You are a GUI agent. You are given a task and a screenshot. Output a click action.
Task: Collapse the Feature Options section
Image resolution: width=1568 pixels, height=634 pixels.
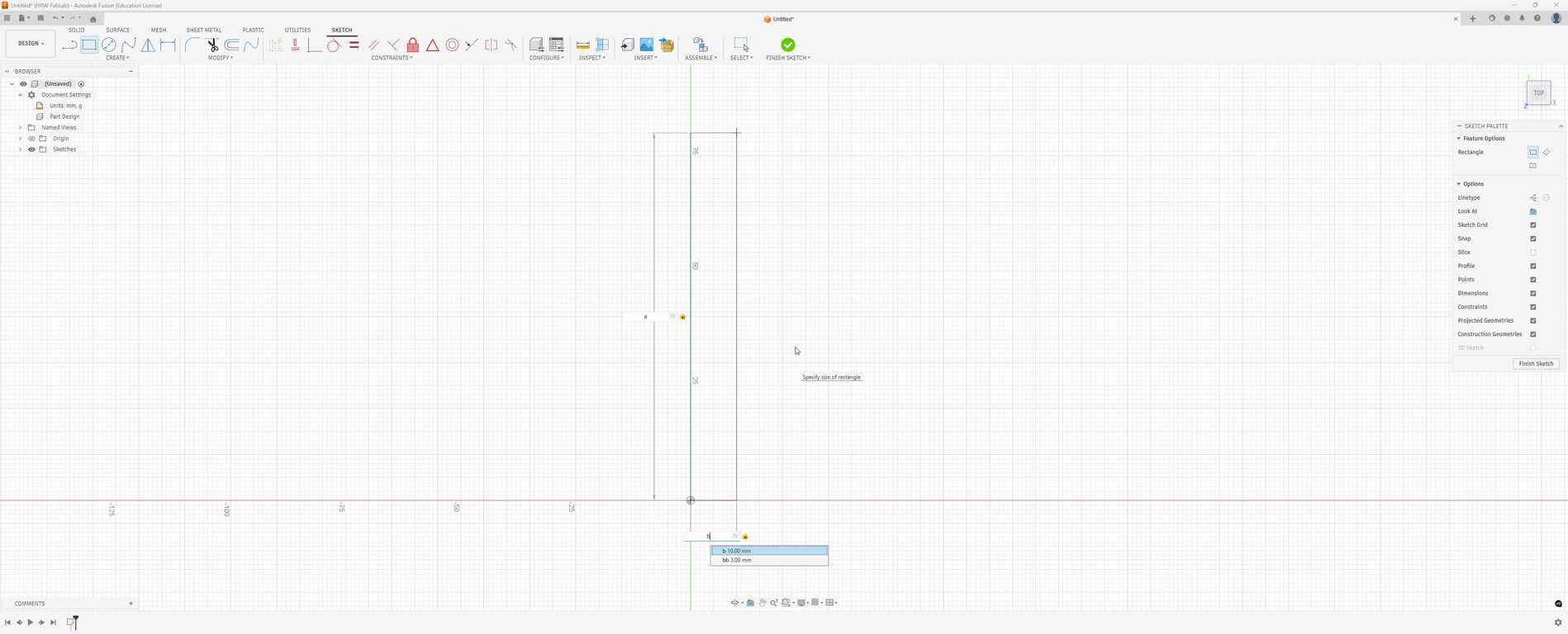[1459, 139]
